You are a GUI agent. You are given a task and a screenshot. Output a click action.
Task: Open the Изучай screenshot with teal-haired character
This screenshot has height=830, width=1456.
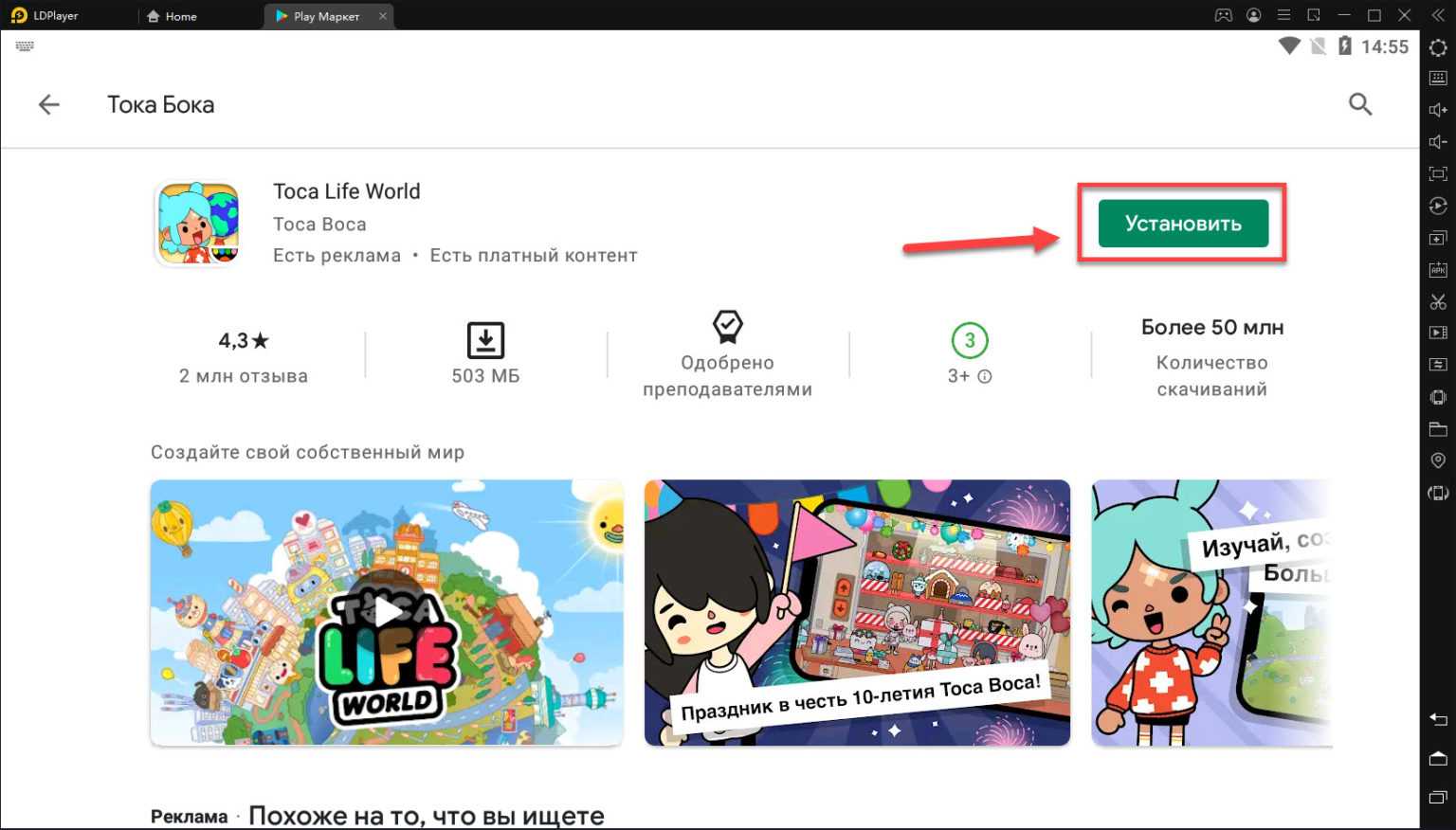pyautogui.click(x=1211, y=612)
